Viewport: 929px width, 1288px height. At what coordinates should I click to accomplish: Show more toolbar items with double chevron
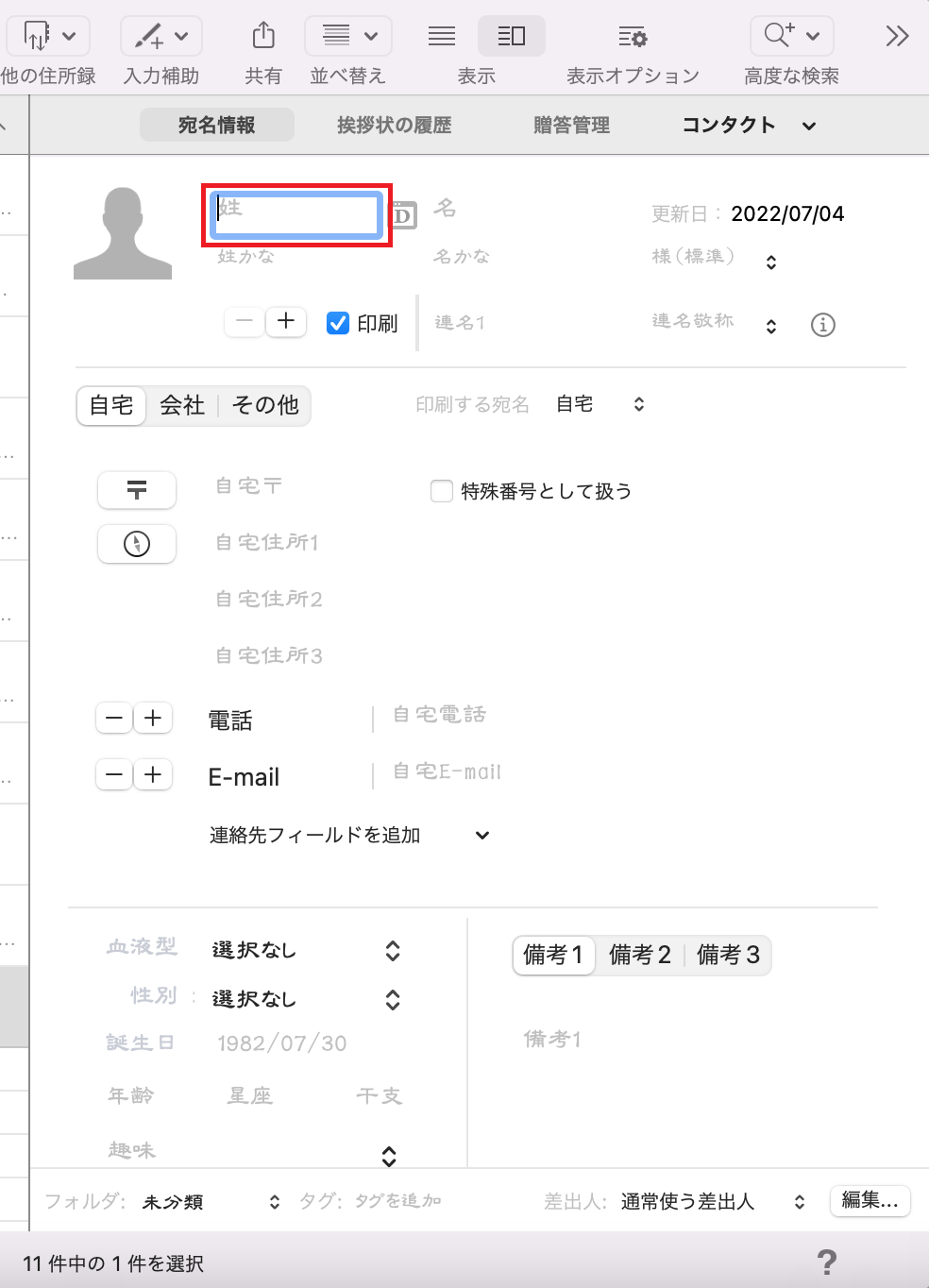click(896, 37)
